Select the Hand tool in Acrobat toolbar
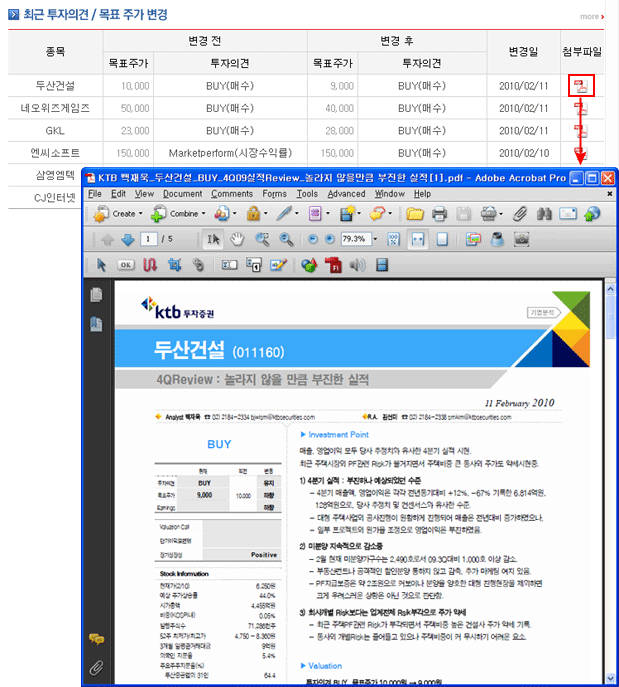Screen dimensions: 619x687 [x=238, y=240]
